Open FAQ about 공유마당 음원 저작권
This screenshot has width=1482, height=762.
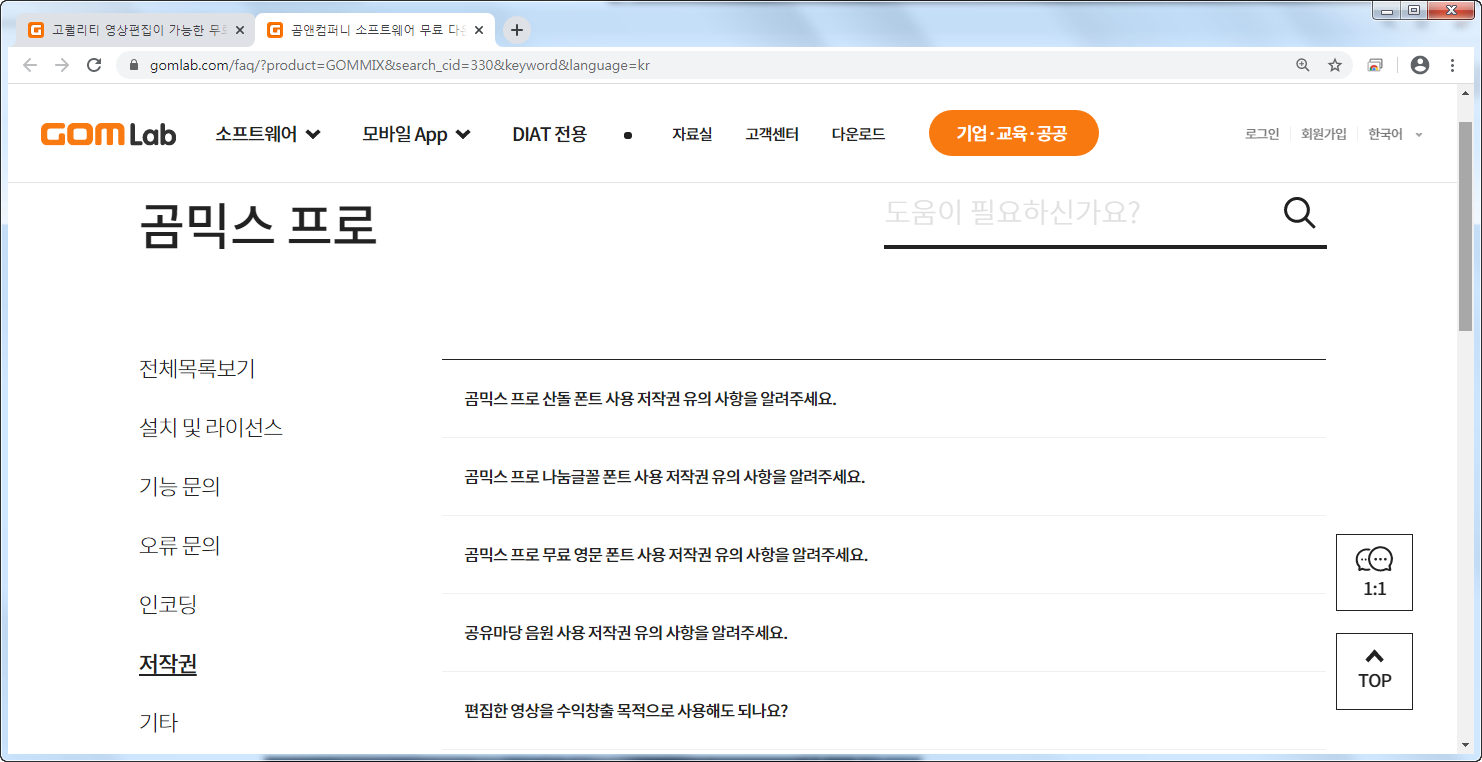point(884,633)
